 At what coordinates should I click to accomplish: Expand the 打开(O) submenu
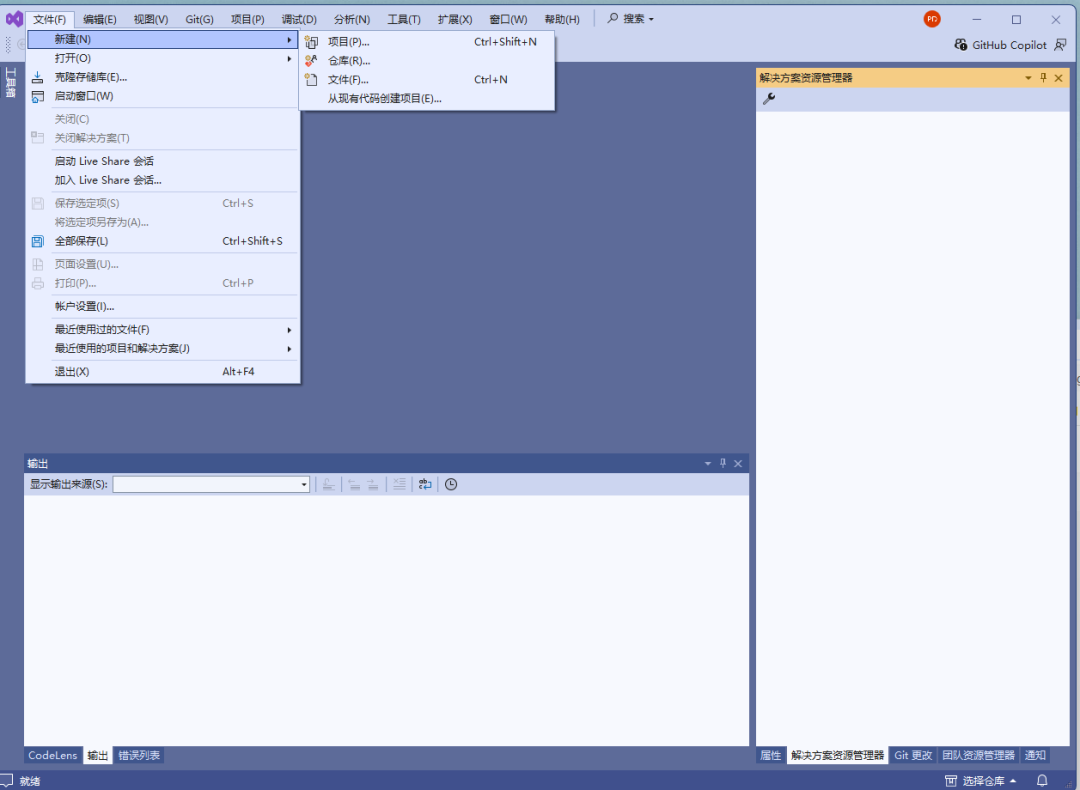[164, 59]
